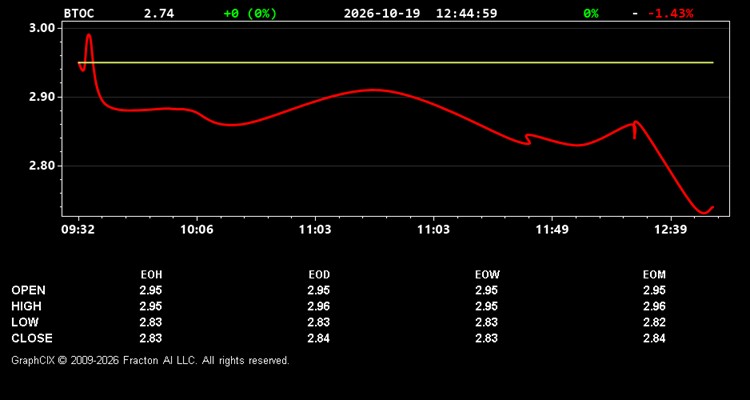
Task: Click the red -1.43% value
Action: pos(670,13)
